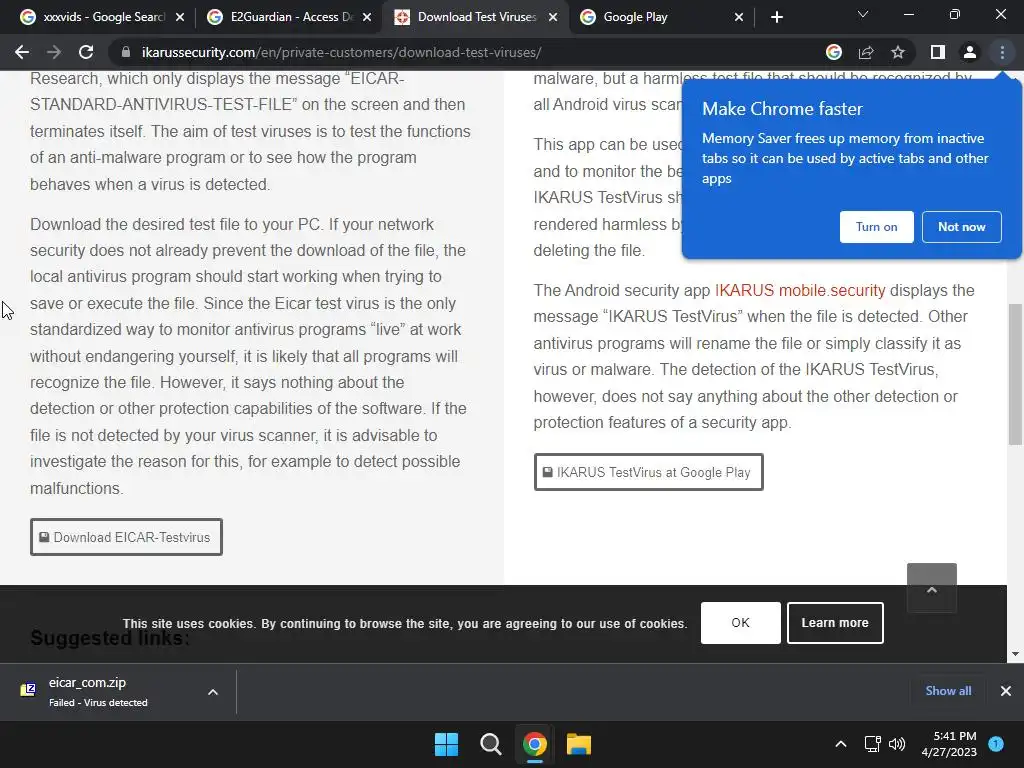Open the Windows Start menu
1024x768 pixels.
[x=447, y=744]
